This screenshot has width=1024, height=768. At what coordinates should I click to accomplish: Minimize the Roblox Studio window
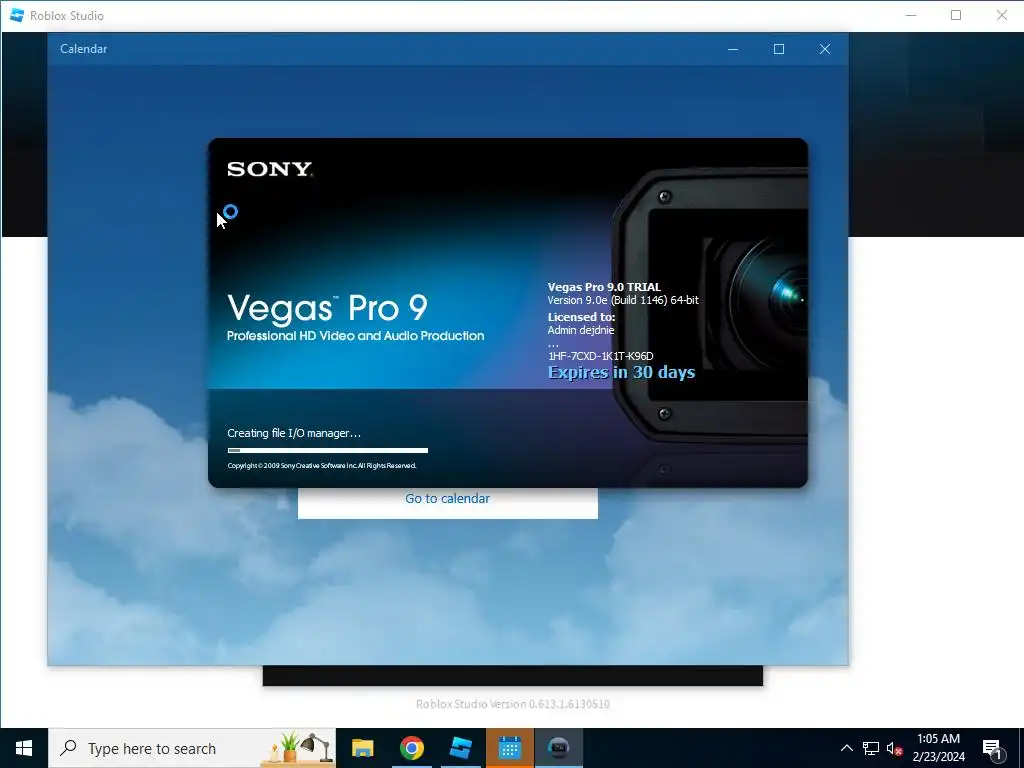pos(911,15)
